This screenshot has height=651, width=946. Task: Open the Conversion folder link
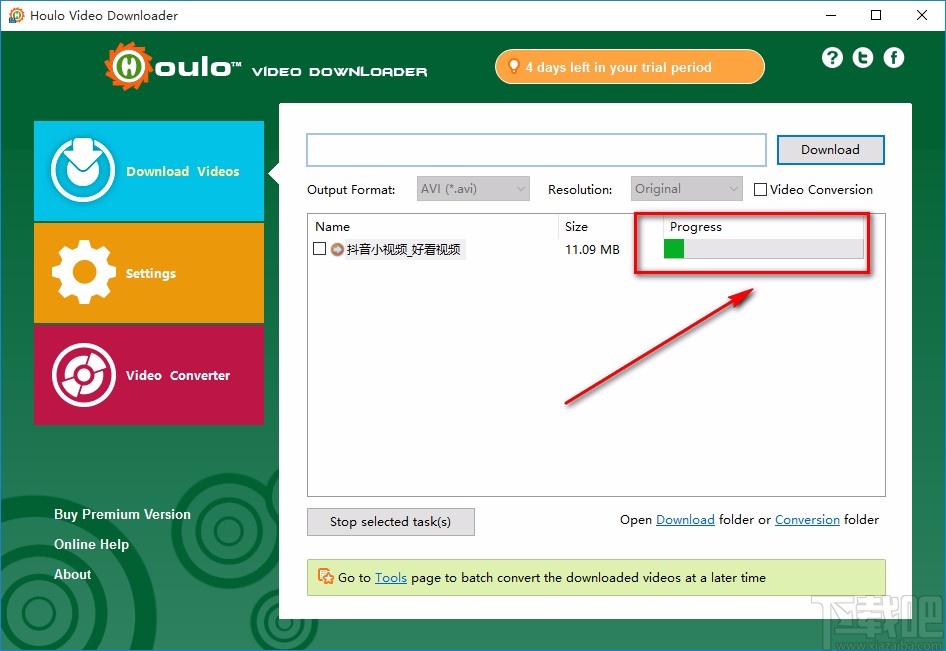(x=807, y=519)
